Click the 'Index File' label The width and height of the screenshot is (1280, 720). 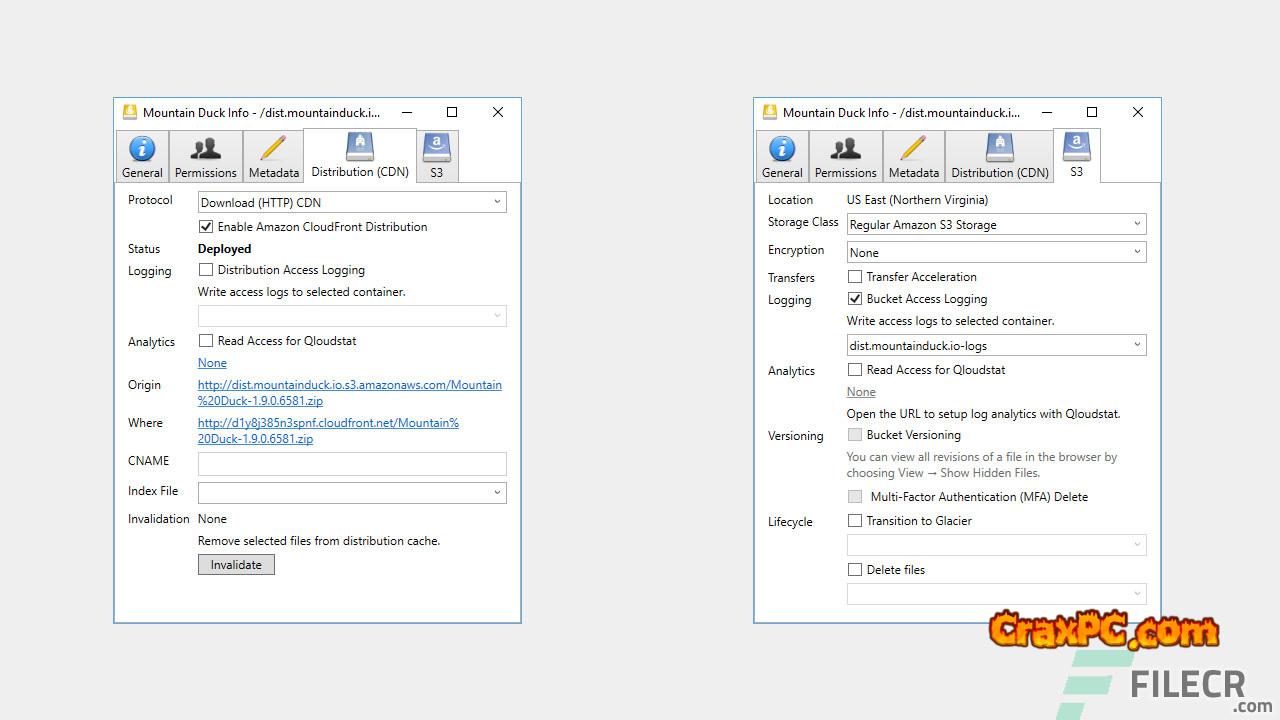click(153, 491)
